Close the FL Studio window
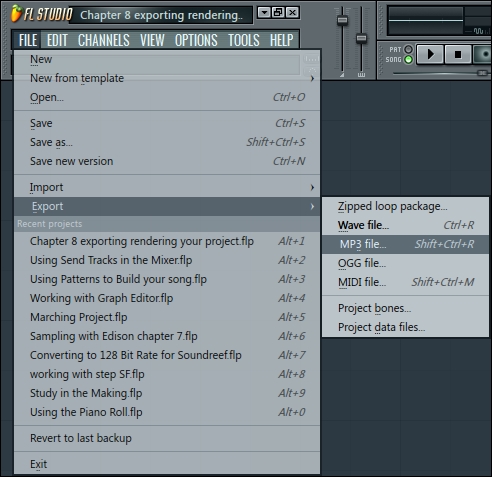 (292, 13)
